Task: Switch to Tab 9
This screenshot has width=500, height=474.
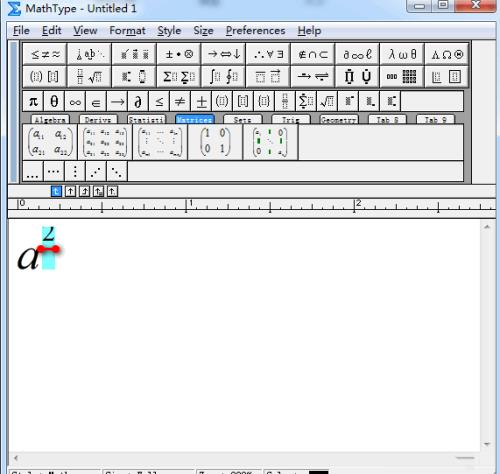Action: (436, 119)
